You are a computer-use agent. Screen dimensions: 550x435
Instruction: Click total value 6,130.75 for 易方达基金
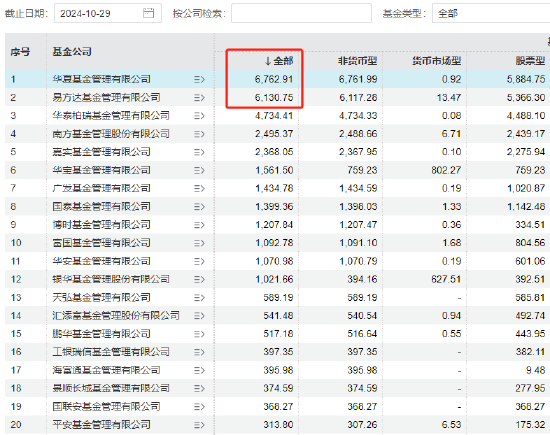click(x=274, y=98)
